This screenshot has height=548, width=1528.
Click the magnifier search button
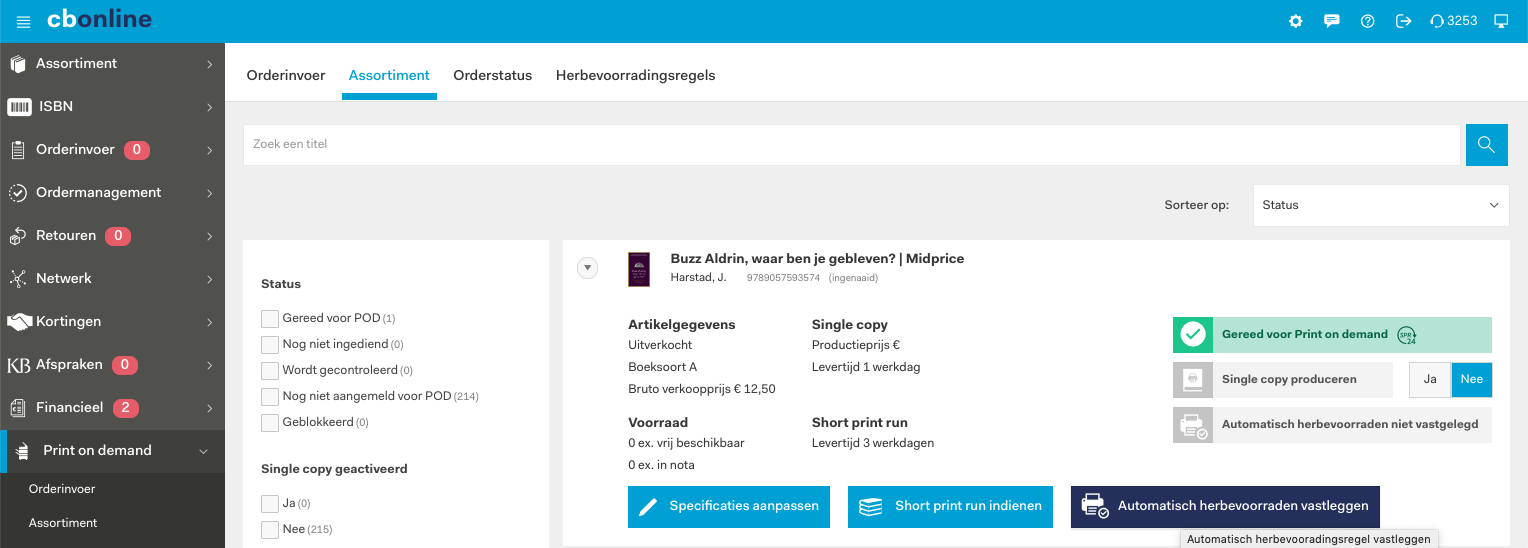(1486, 145)
